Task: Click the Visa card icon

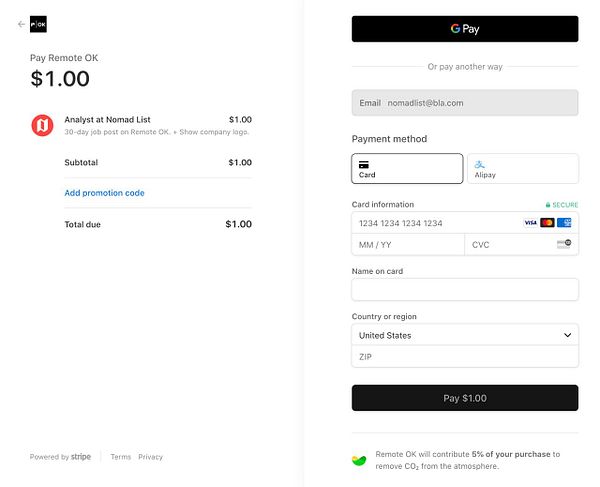Action: [x=530, y=223]
